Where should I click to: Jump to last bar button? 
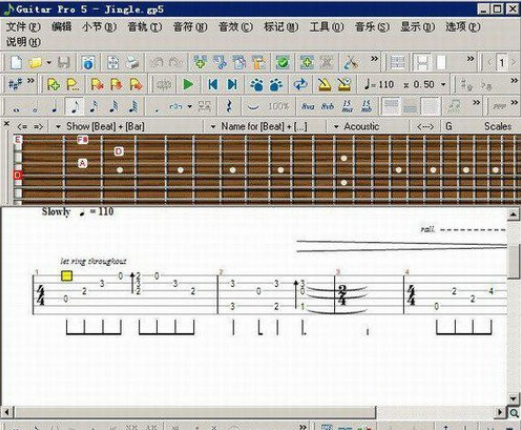(x=232, y=85)
